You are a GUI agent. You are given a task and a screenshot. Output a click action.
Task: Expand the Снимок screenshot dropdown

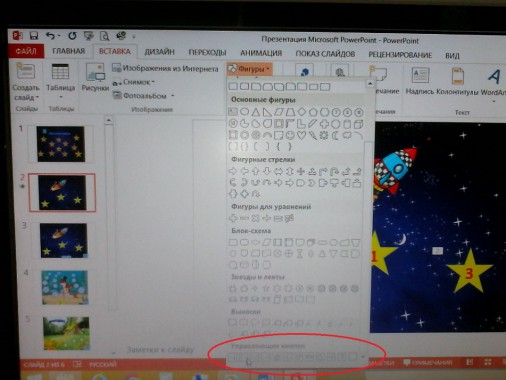(153, 82)
